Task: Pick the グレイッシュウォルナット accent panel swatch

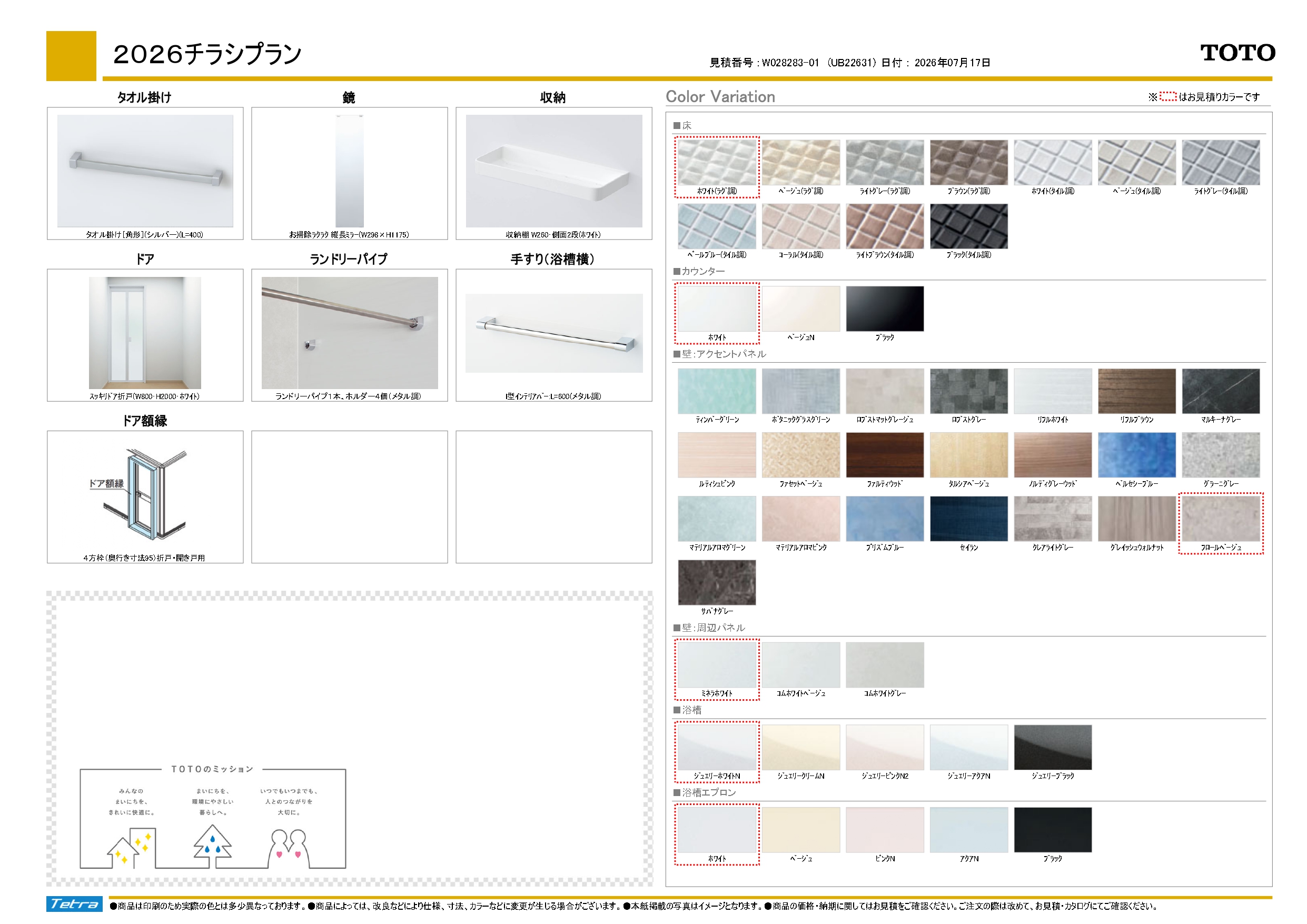Action: pyautogui.click(x=1137, y=519)
